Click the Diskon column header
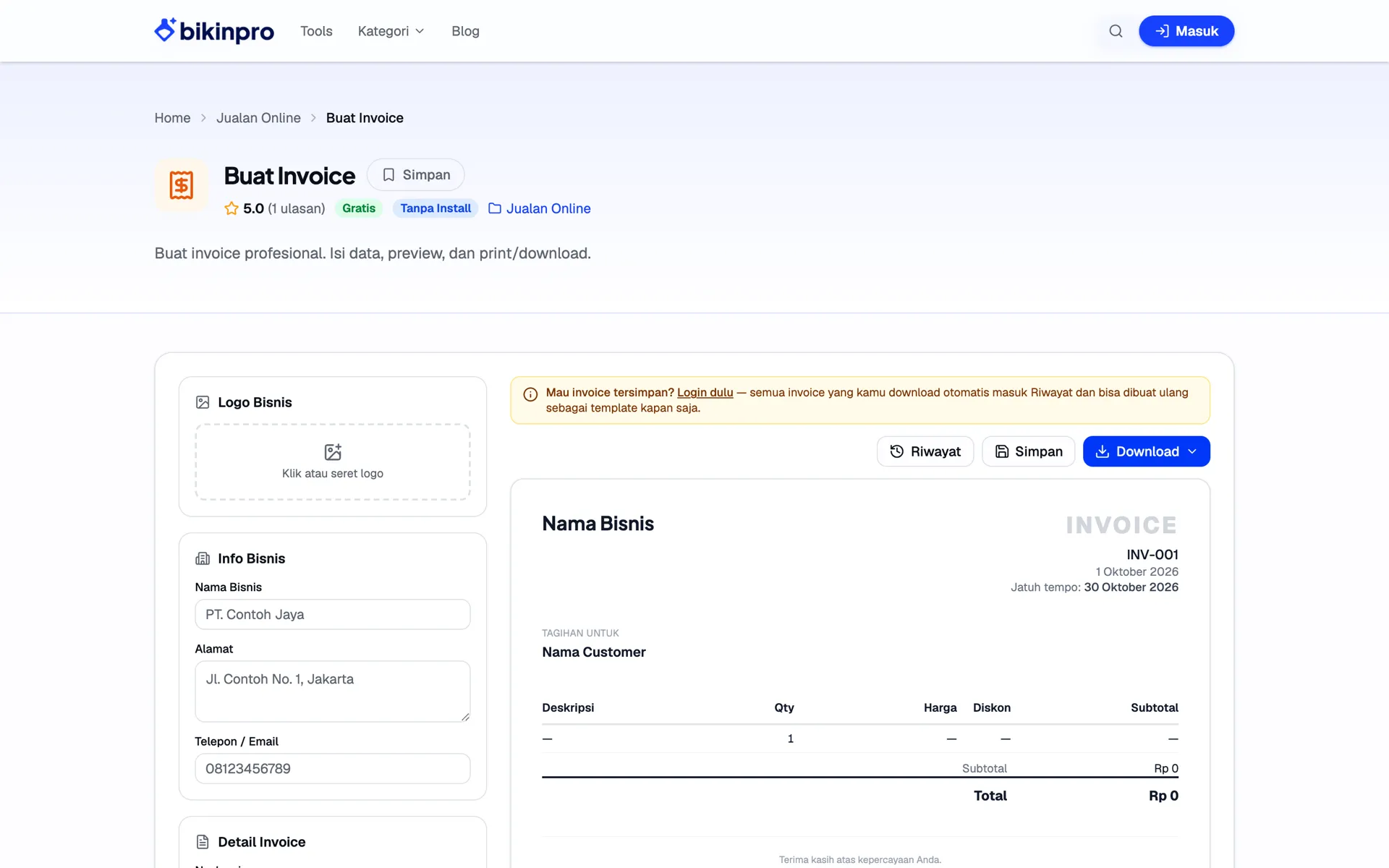 992,707
